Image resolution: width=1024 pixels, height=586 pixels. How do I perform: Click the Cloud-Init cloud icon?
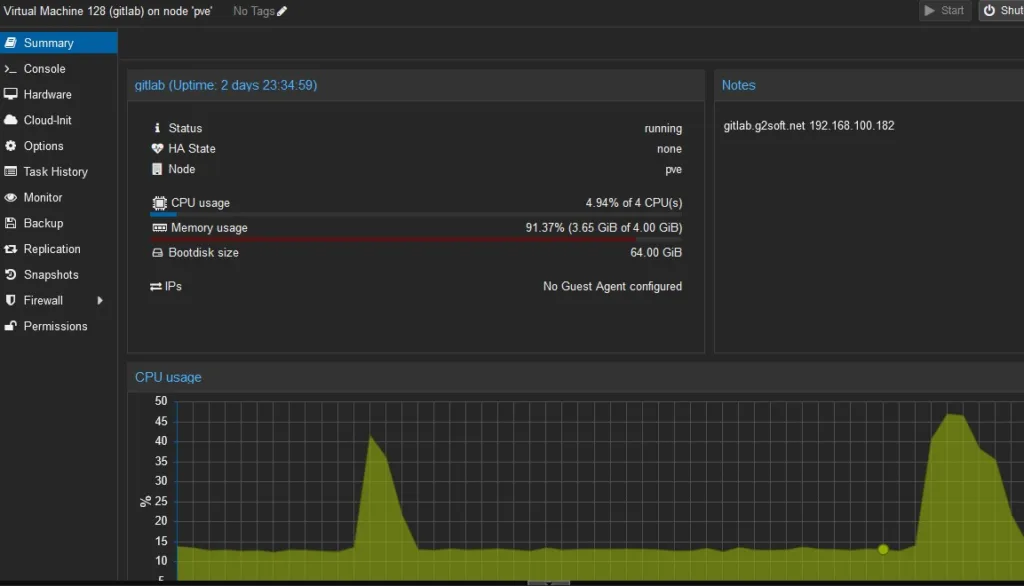pos(10,120)
